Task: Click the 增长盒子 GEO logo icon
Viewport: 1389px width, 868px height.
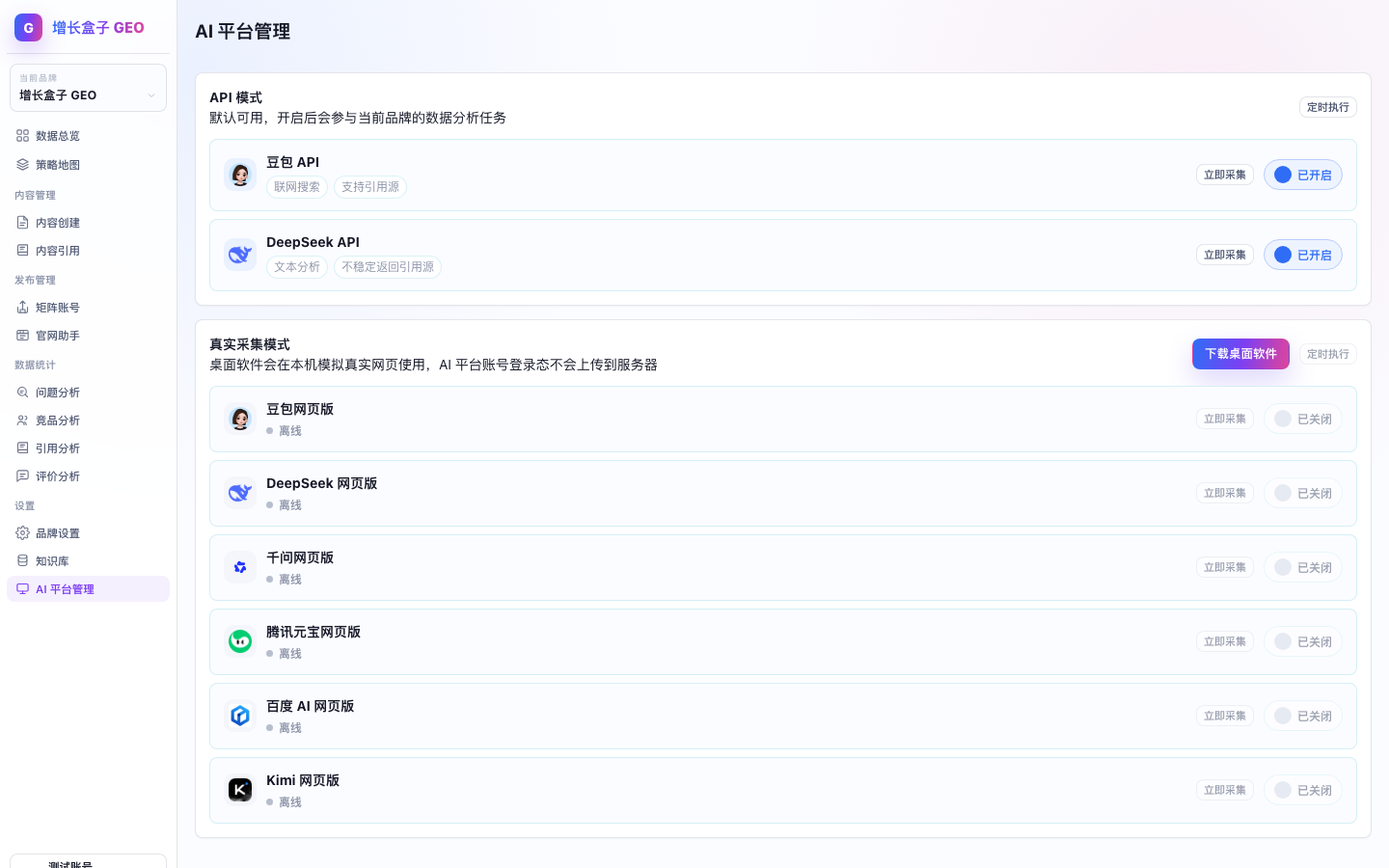Action: tap(28, 27)
